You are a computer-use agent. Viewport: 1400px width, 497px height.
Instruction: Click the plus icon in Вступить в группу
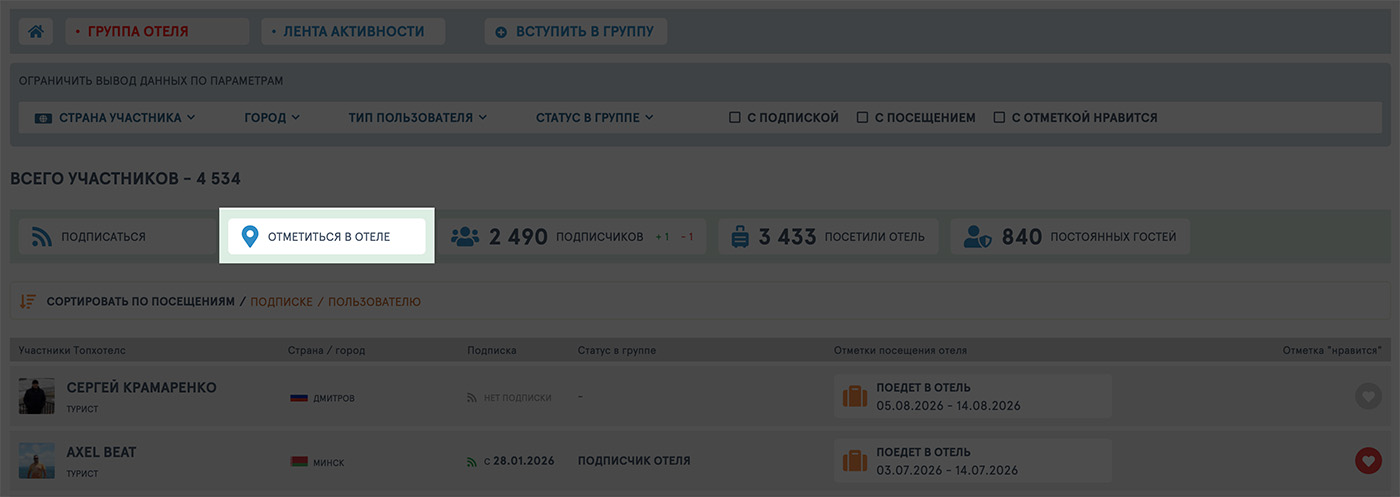click(x=501, y=32)
